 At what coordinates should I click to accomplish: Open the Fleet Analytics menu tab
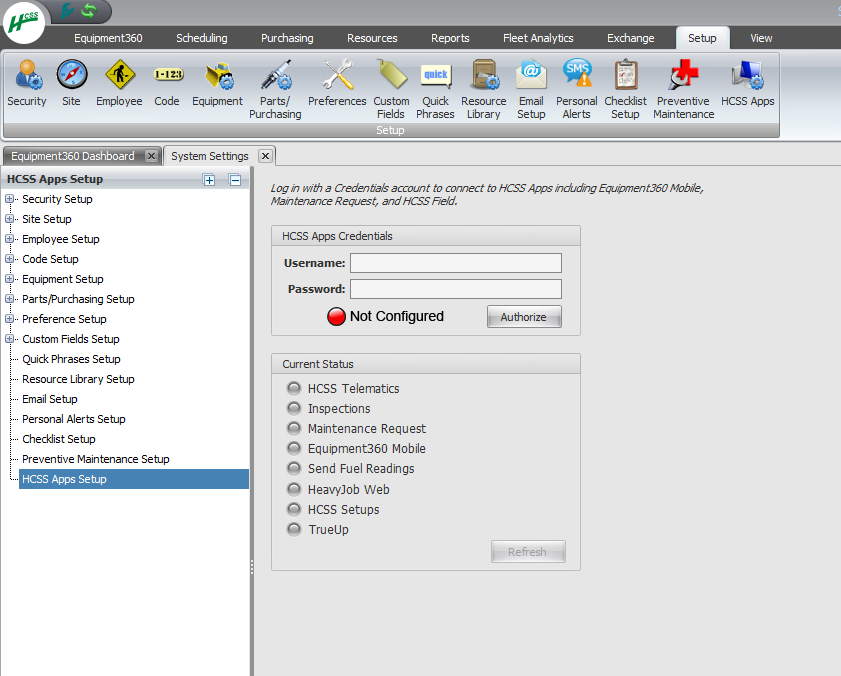click(x=538, y=38)
